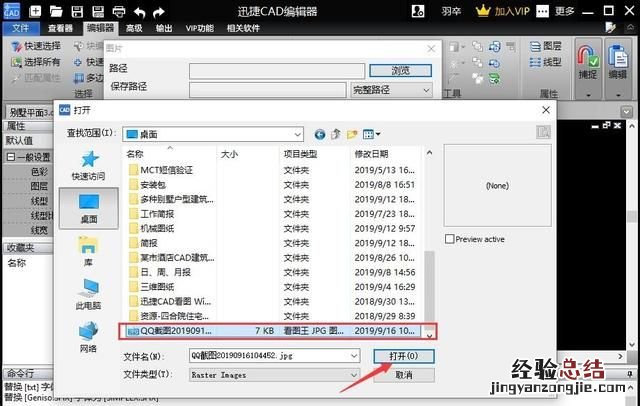Switch to the 相关软件 tab

coord(243,28)
